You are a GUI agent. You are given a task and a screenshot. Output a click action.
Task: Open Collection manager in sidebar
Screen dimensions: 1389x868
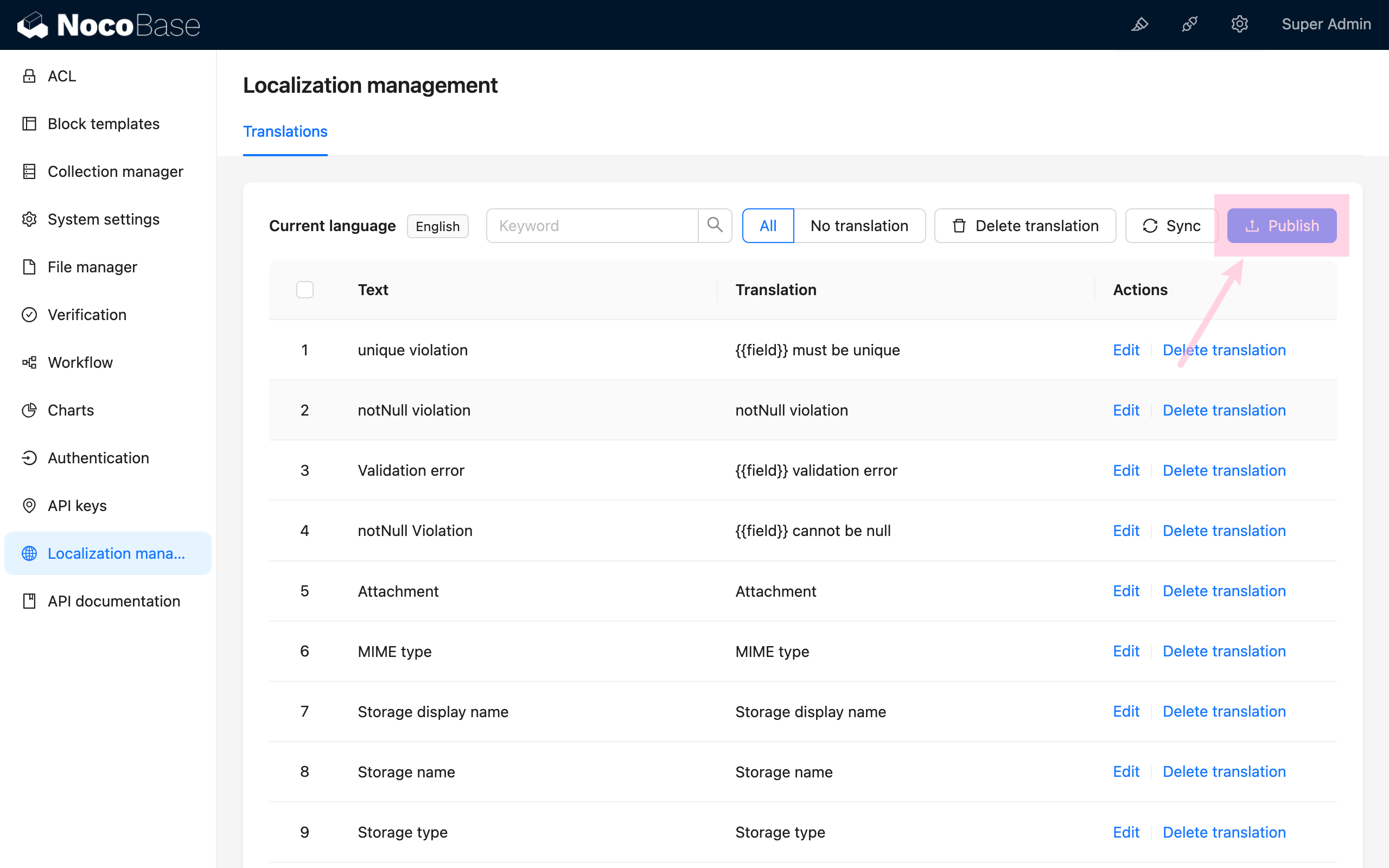click(115, 171)
